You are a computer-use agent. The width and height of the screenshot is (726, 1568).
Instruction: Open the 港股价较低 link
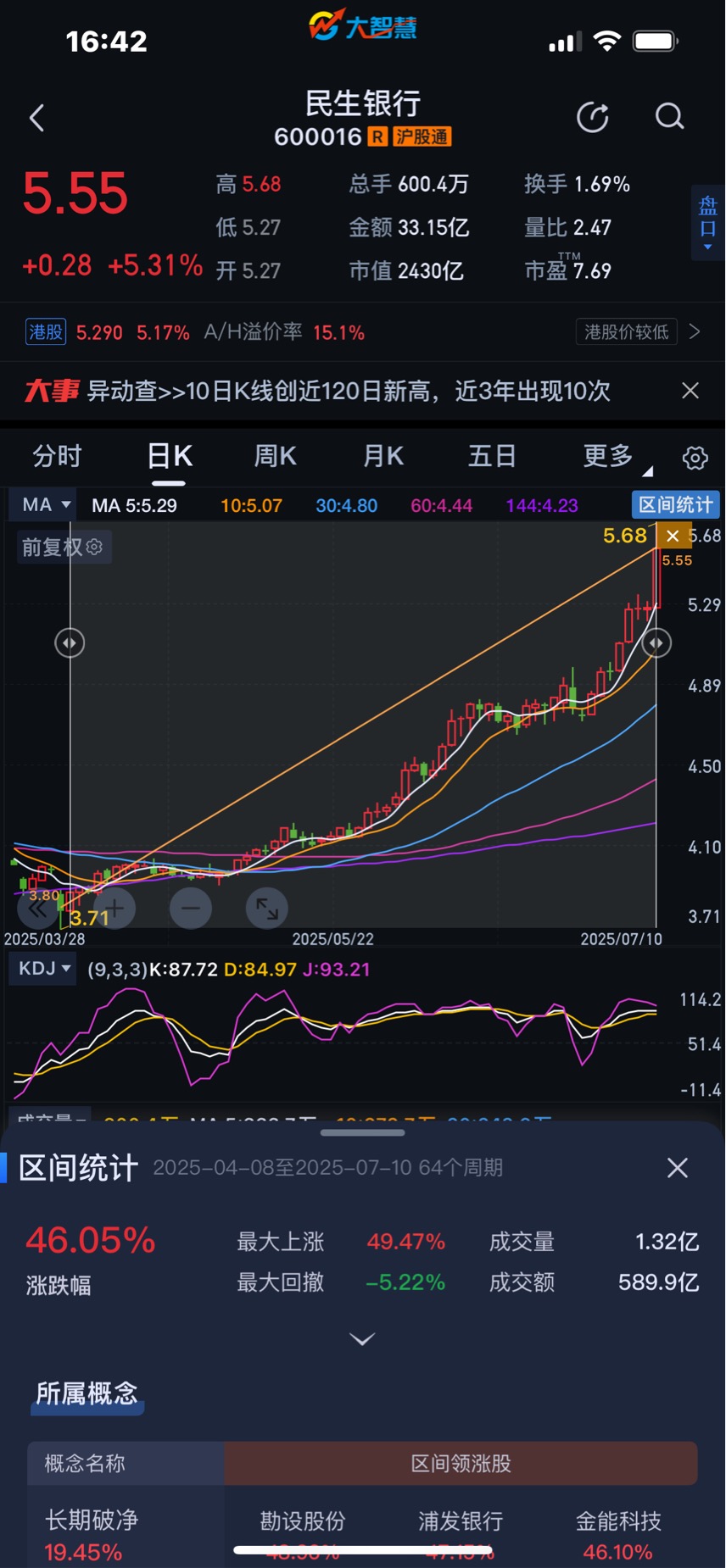[x=627, y=331]
